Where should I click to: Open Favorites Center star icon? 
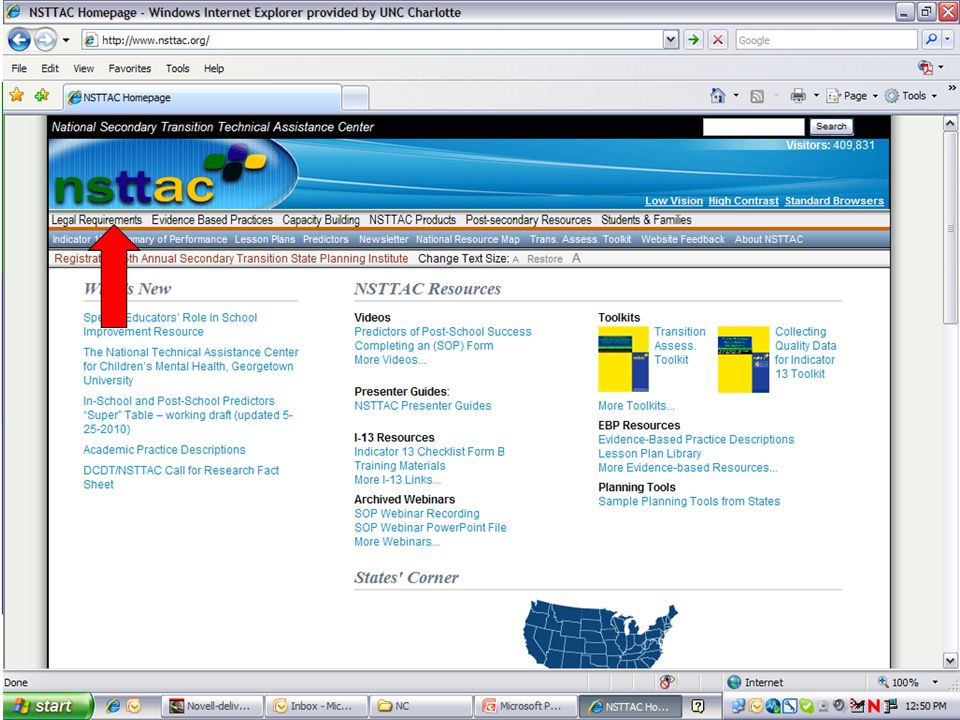[x=17, y=96]
